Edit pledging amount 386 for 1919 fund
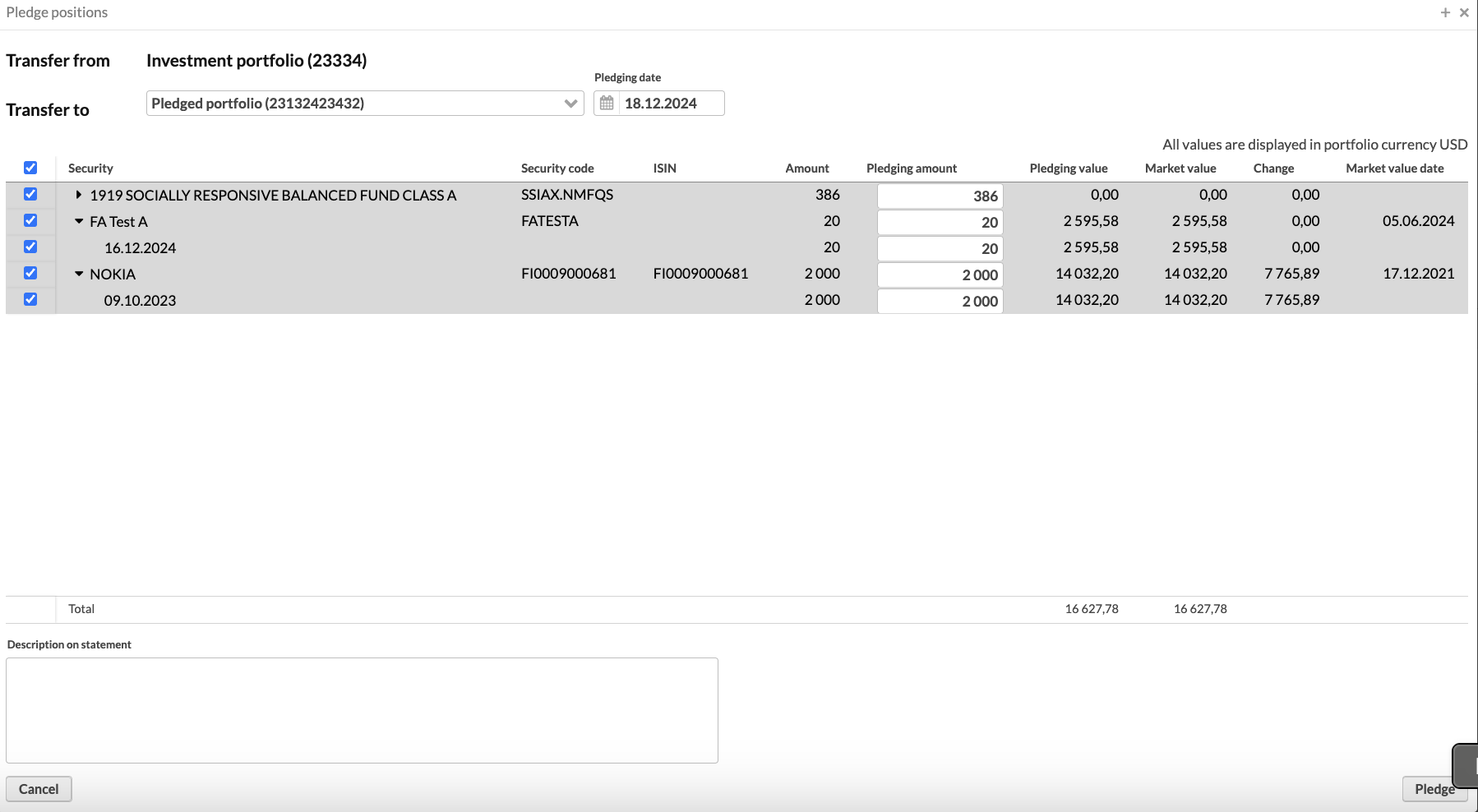This screenshot has height=812, width=1478. click(940, 196)
